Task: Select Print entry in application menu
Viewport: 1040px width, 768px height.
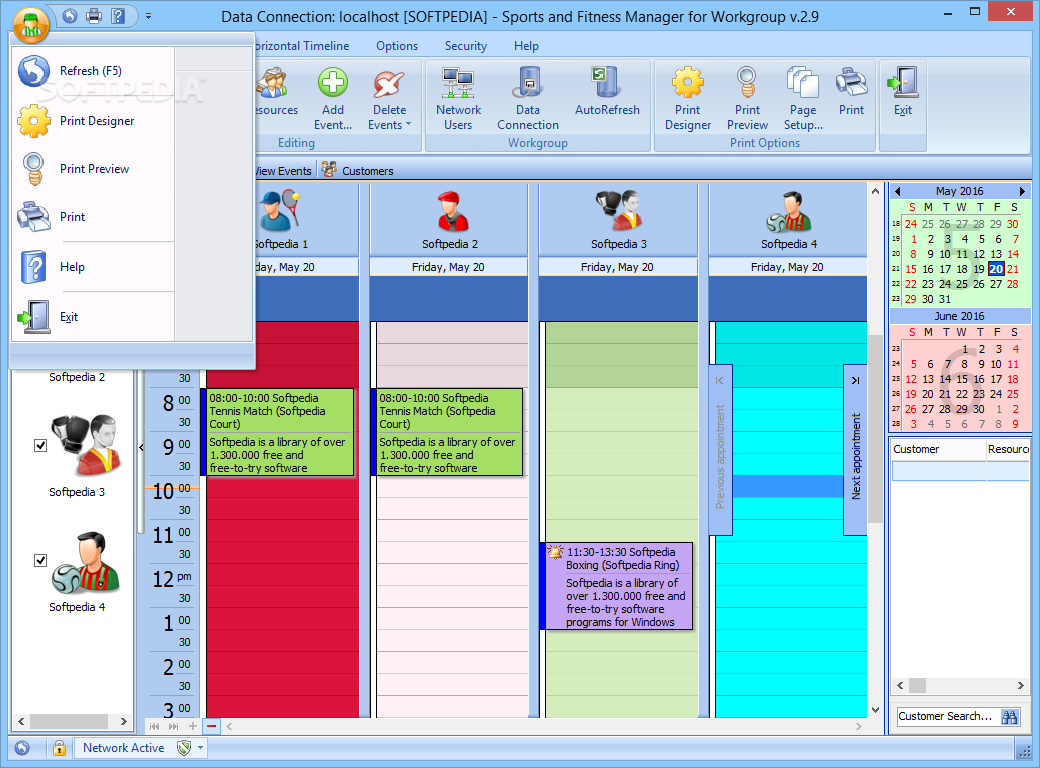Action: tap(92, 216)
